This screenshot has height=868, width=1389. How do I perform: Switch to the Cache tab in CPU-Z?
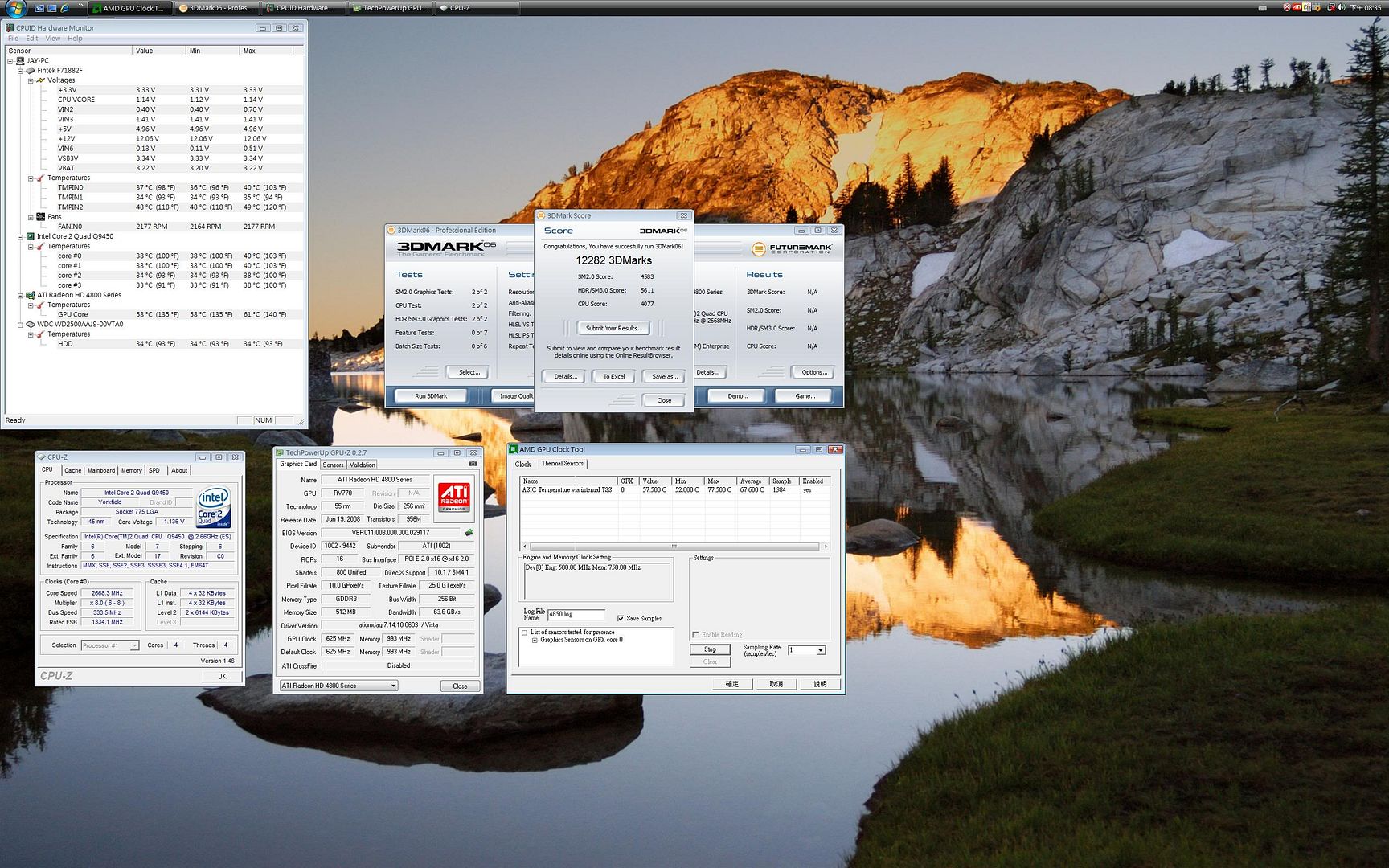click(x=72, y=470)
